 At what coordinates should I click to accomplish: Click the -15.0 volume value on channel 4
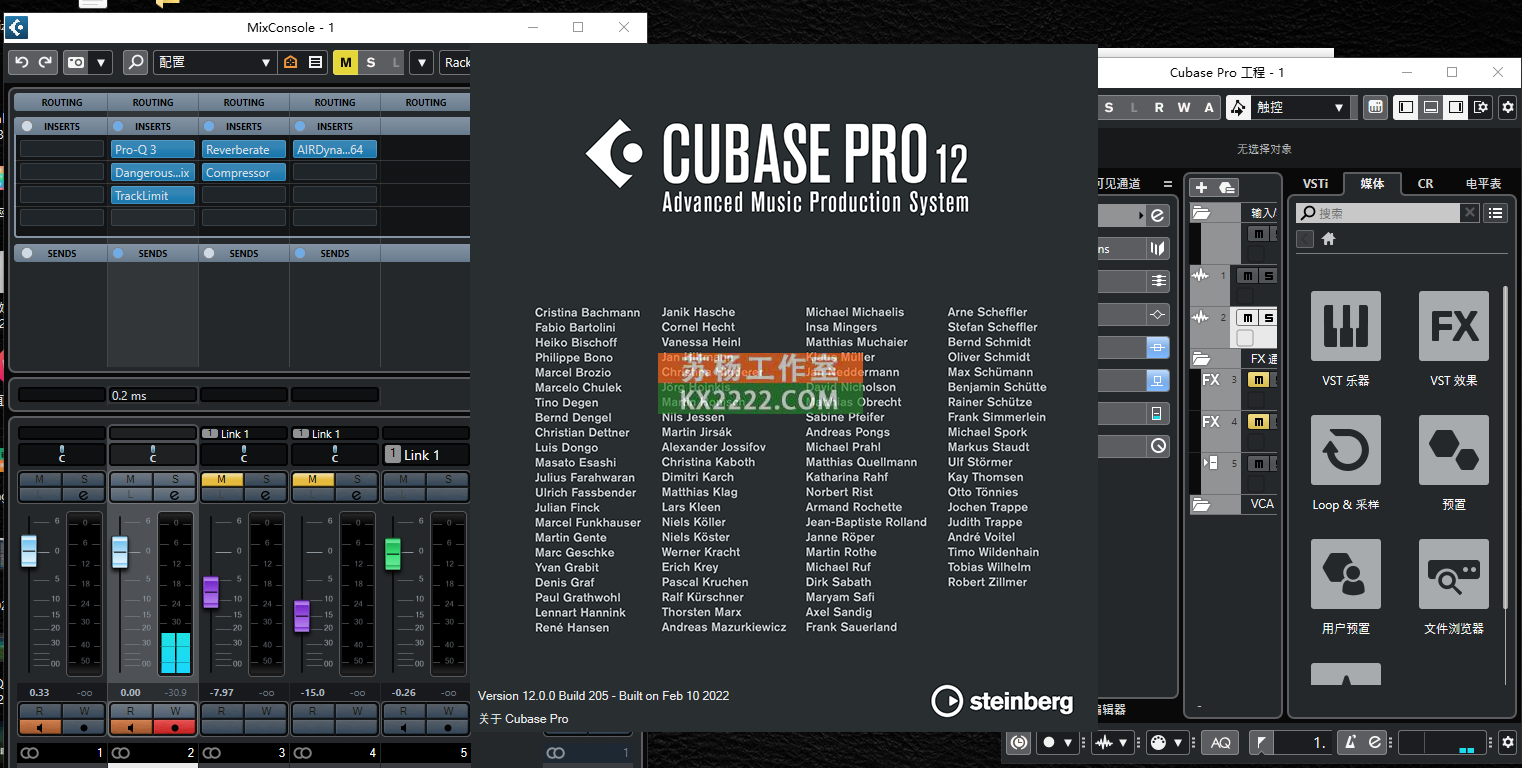313,692
